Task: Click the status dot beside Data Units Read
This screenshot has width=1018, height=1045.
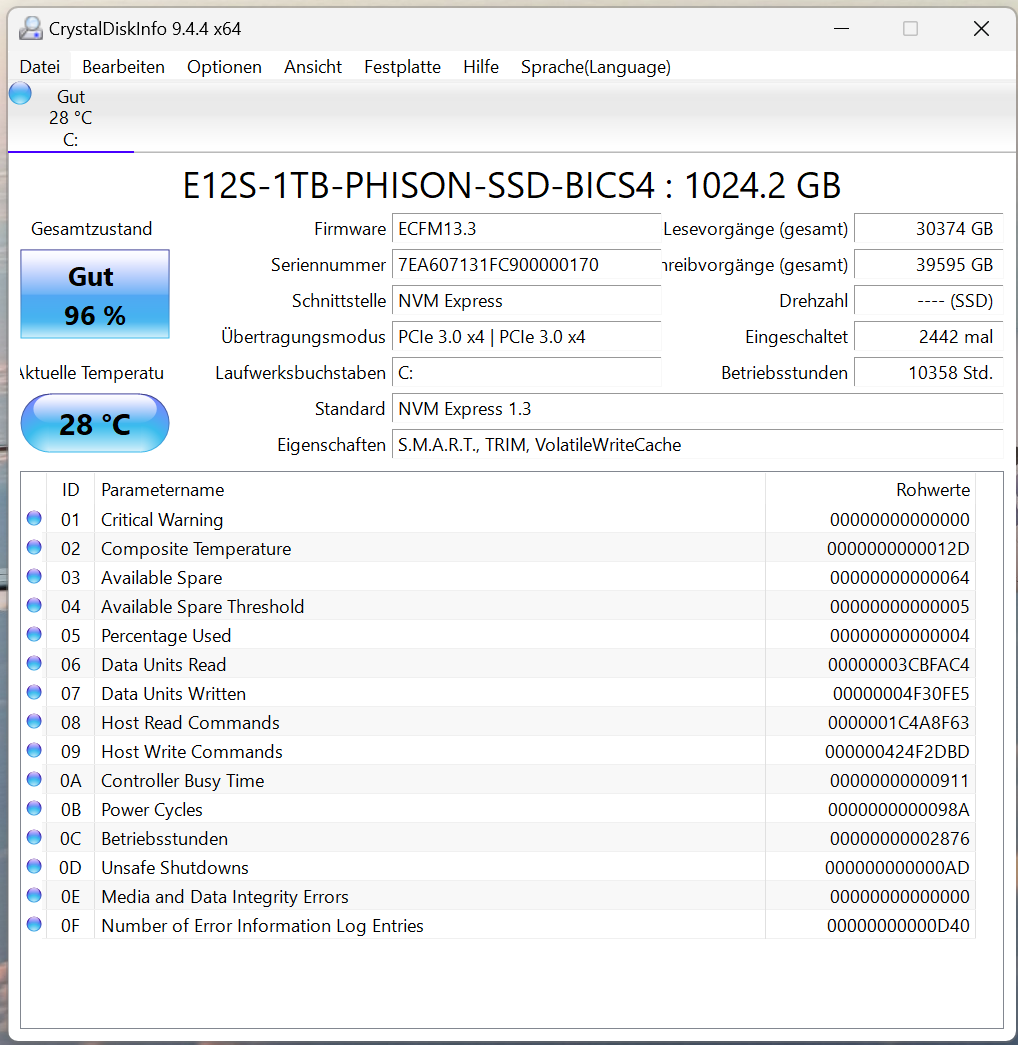Action: click(34, 664)
